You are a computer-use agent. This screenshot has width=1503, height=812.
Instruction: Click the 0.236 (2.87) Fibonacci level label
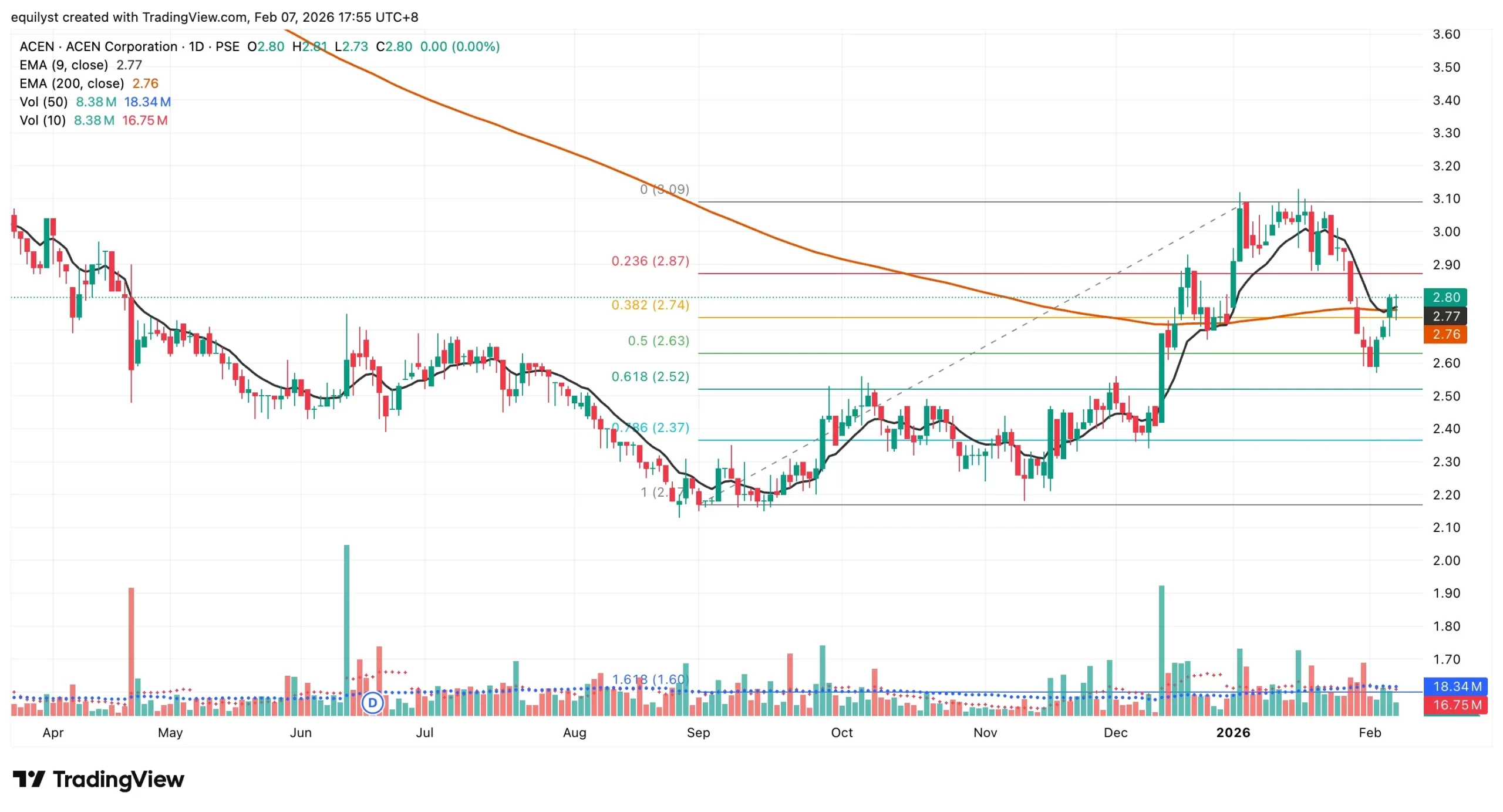(650, 261)
